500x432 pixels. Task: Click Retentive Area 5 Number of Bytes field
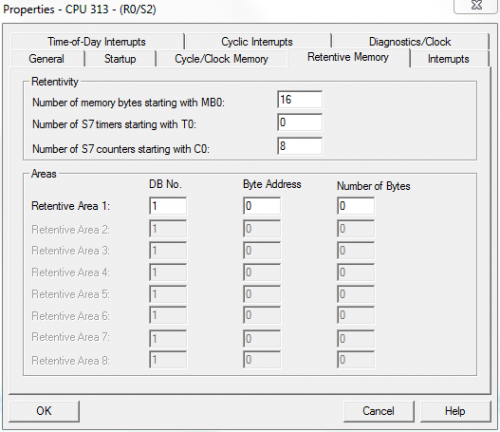tap(356, 294)
